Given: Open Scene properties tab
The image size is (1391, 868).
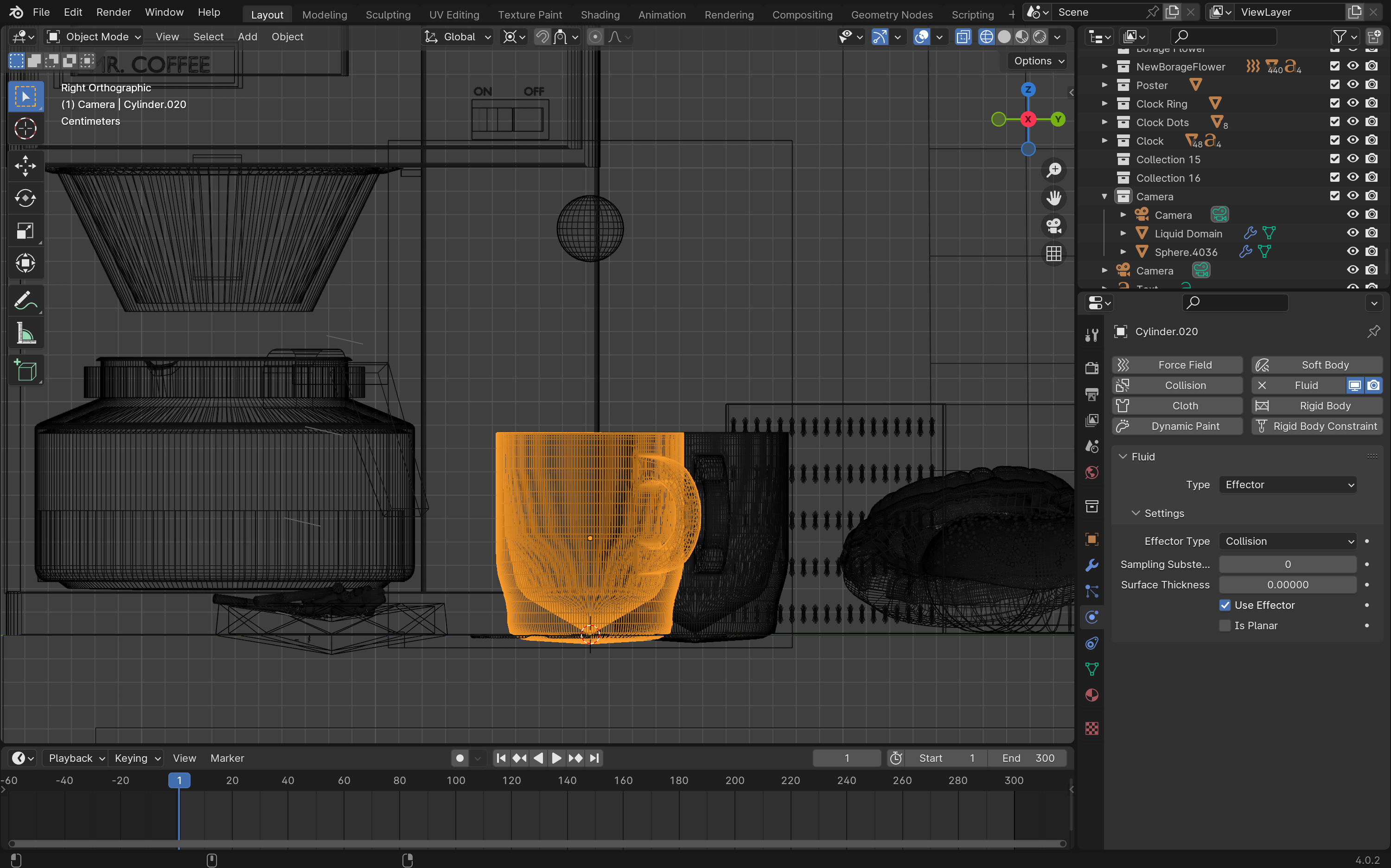Looking at the screenshot, I should tap(1092, 446).
